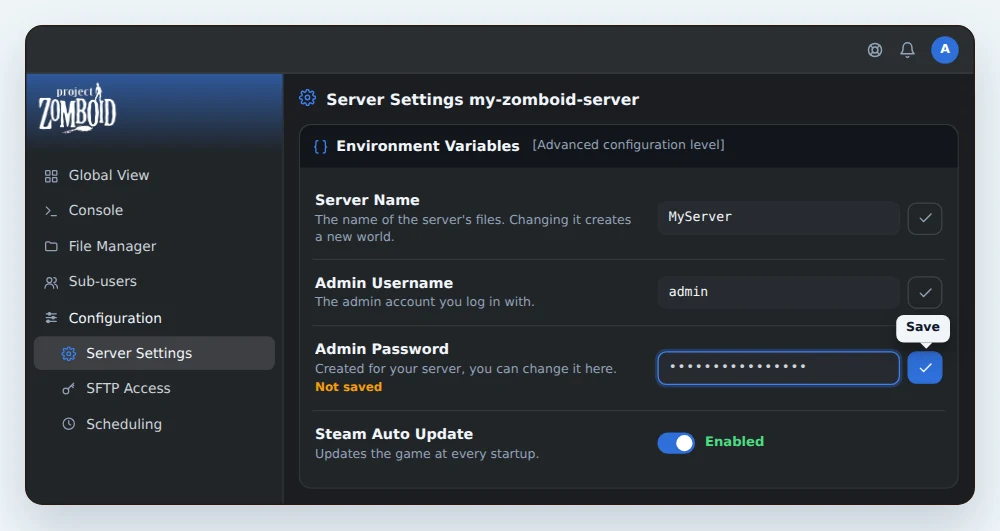
Task: Click the Console prompt icon
Action: (x=51, y=210)
